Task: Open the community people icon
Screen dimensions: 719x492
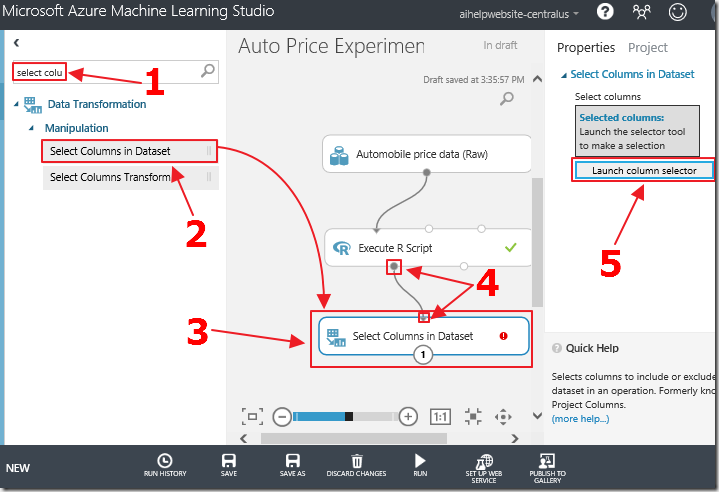Action: click(642, 11)
